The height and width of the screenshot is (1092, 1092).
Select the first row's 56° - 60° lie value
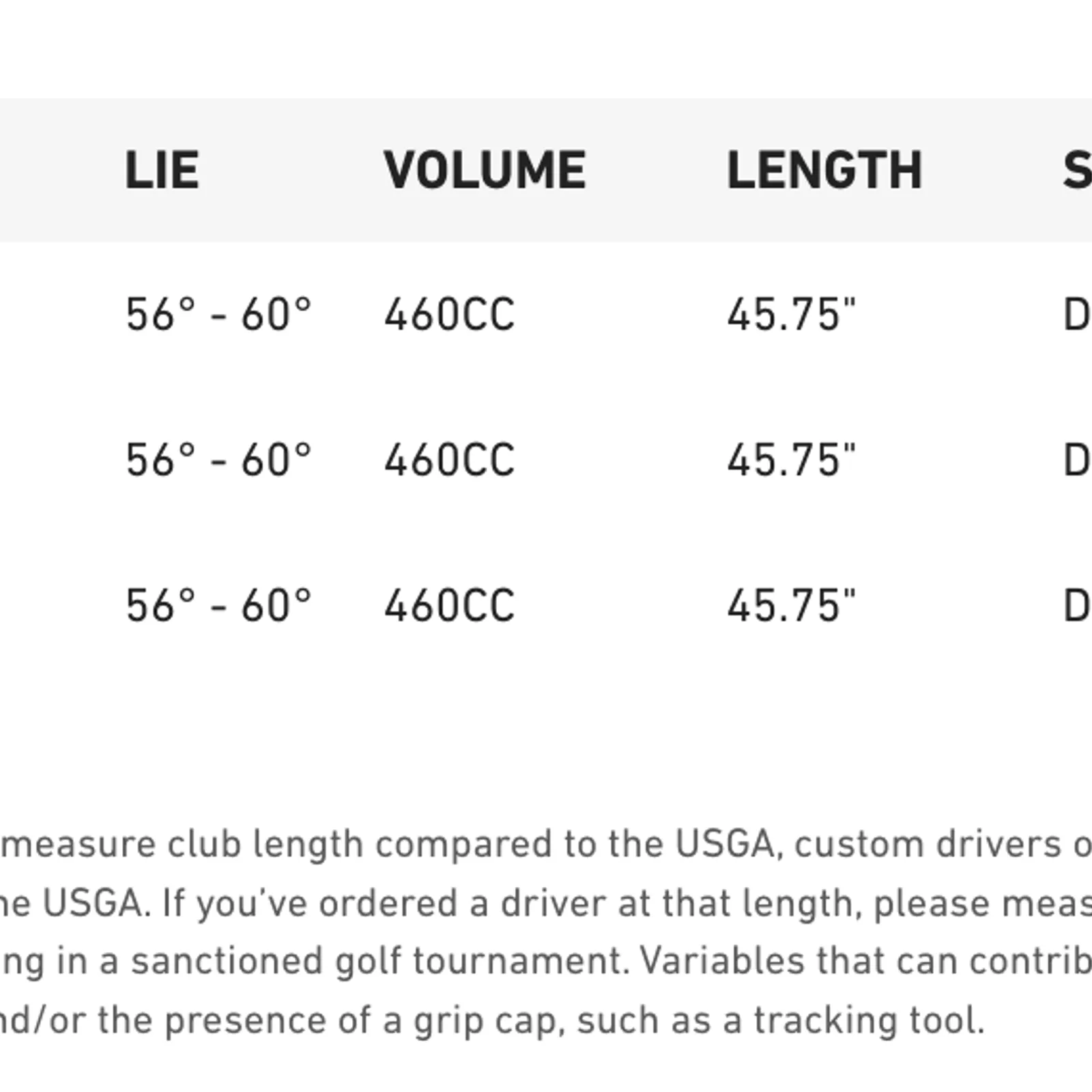(218, 315)
